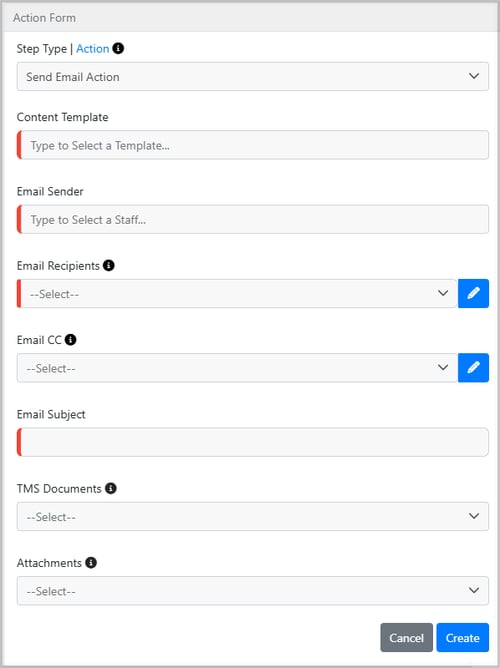Click the info icon next to Step Type Action
The width and height of the screenshot is (500, 668).
pos(118,49)
